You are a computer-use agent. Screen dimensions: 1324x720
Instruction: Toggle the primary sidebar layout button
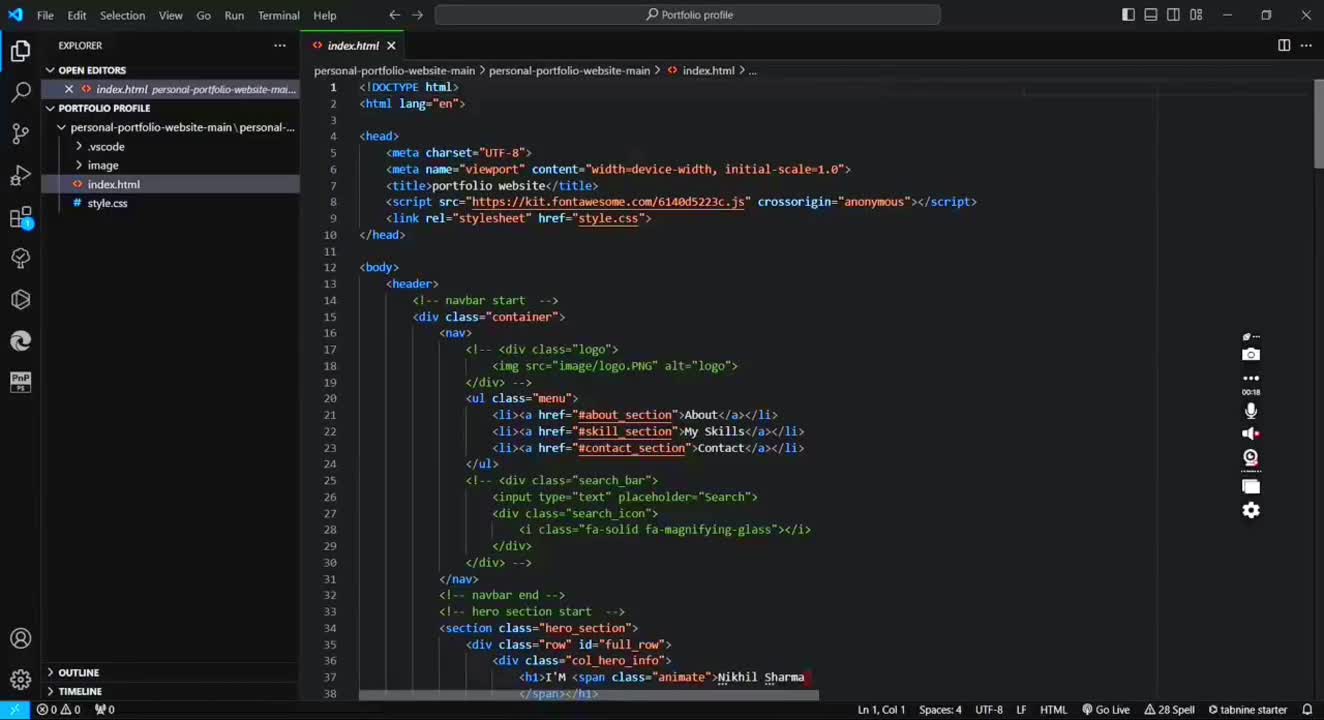pos(1128,15)
